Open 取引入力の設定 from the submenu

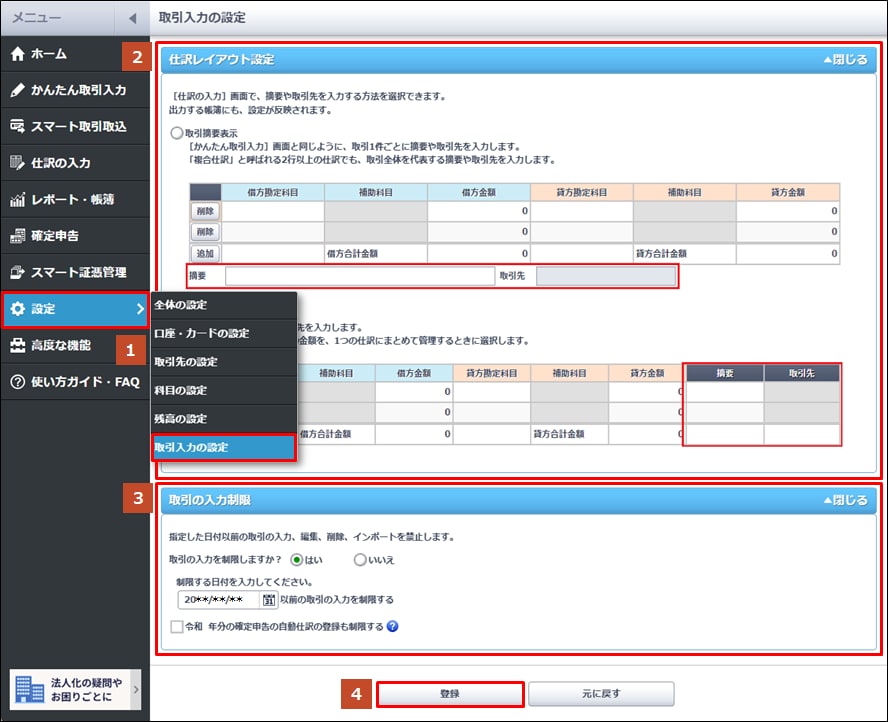tap(224, 447)
